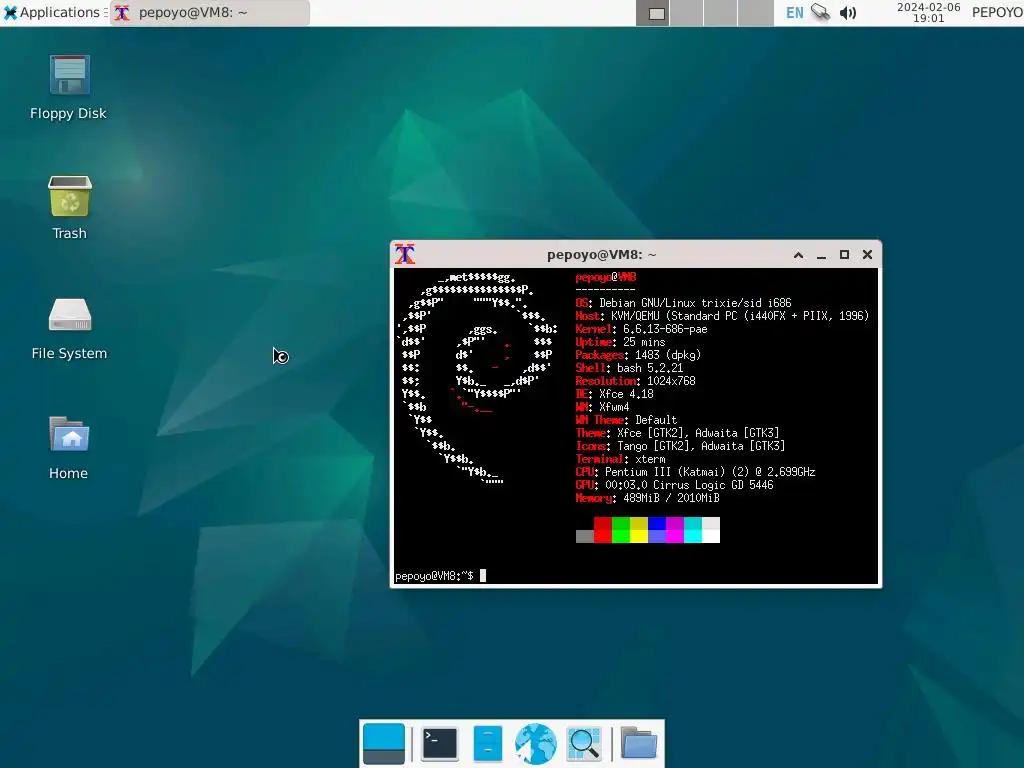This screenshot has height=768, width=1024.
Task: Click the Kernel line 6.6.13-686-pae
Action: pos(641,329)
